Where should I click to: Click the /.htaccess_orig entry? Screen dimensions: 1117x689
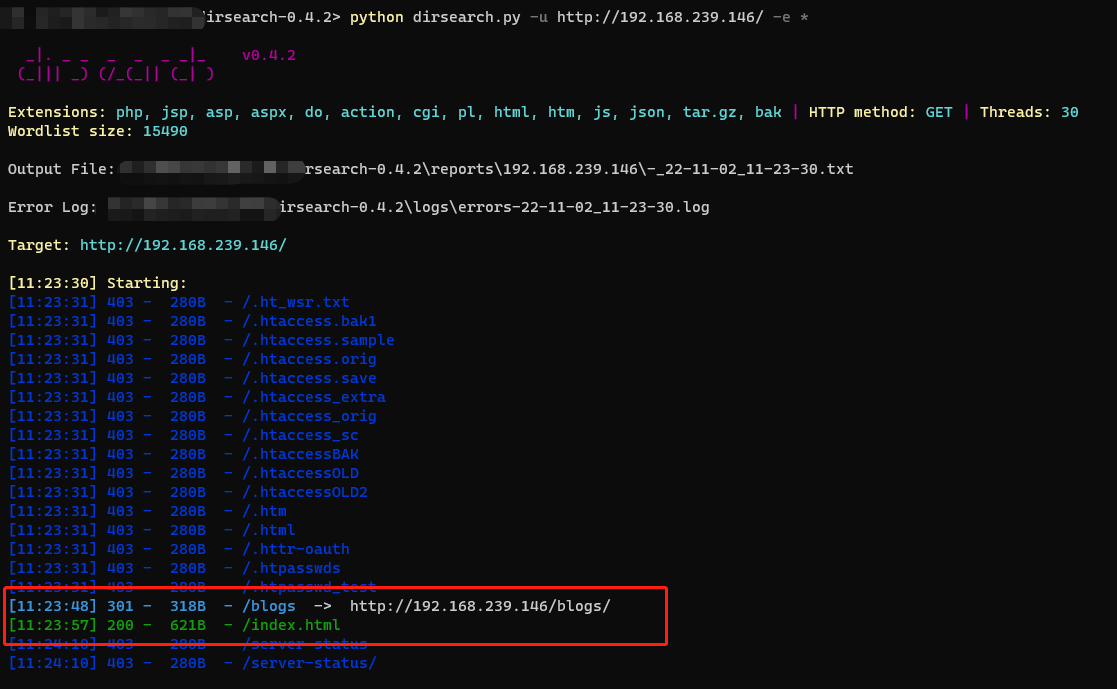pyautogui.click(x=309, y=416)
